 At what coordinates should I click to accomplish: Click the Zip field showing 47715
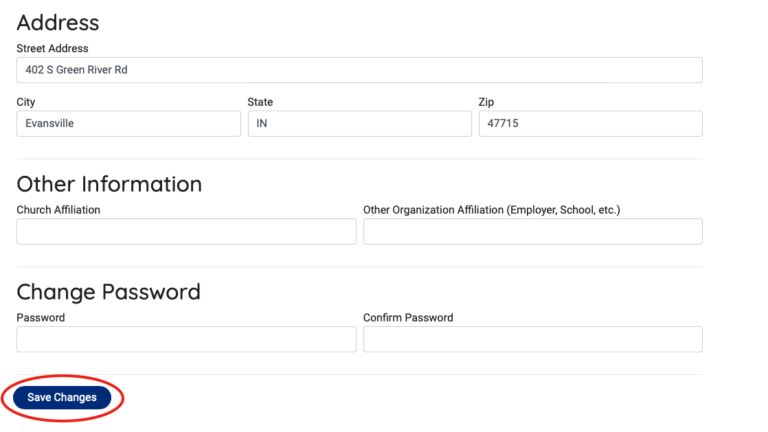click(x=590, y=124)
